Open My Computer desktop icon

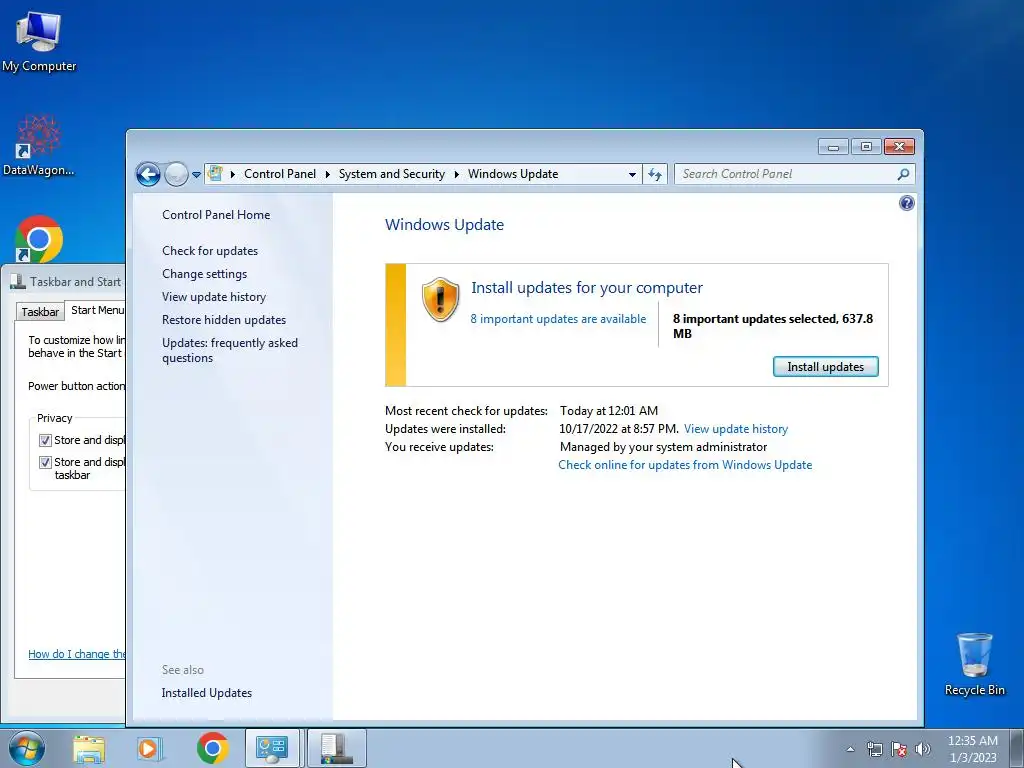(39, 42)
